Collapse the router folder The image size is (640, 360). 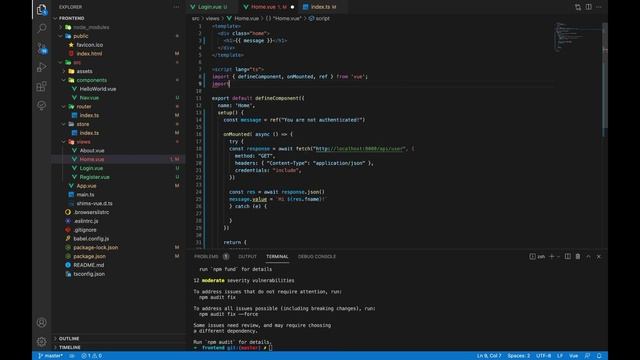64,107
